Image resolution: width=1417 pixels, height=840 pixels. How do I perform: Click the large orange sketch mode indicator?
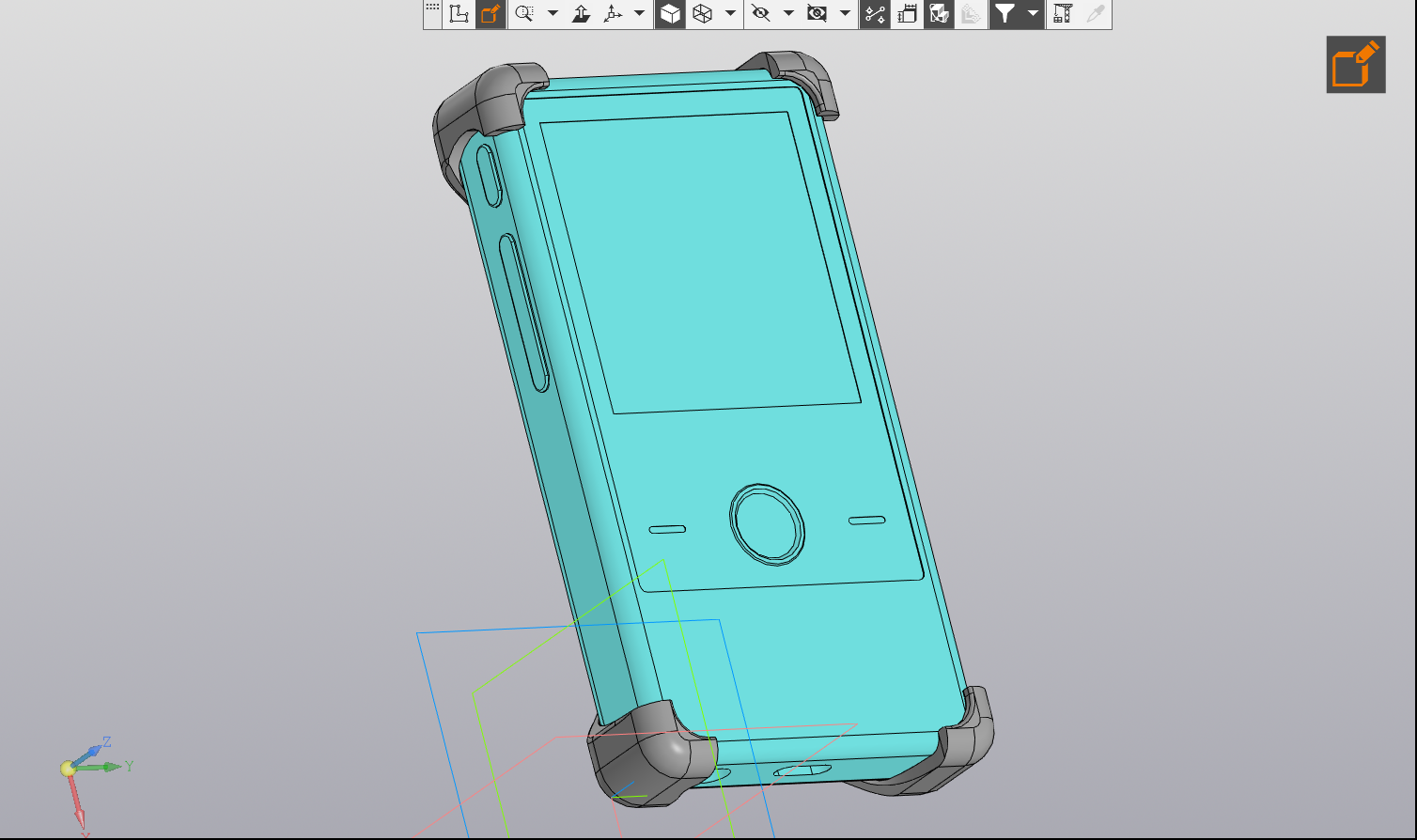[1356, 65]
